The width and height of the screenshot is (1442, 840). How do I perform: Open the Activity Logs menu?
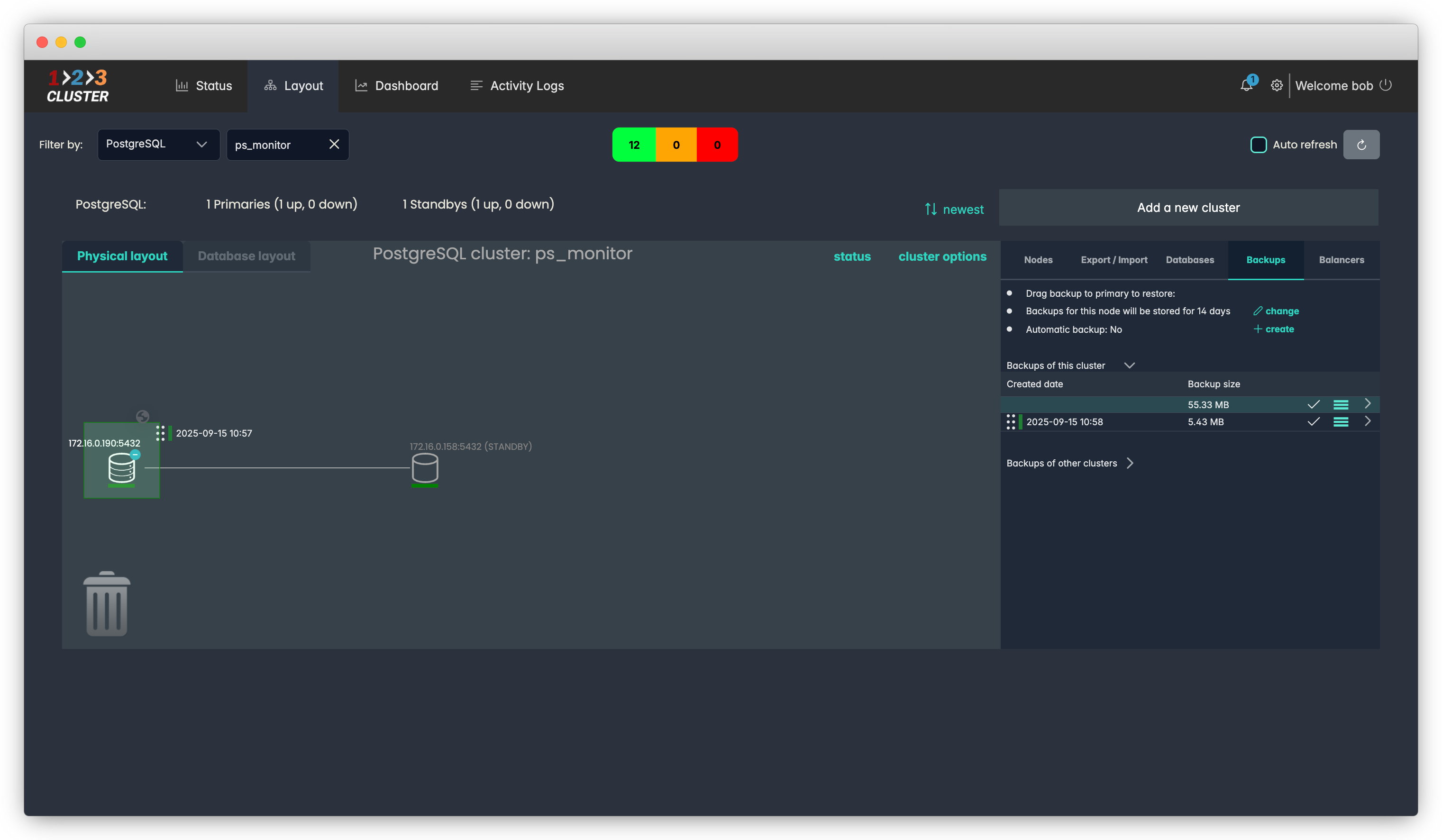(x=517, y=86)
